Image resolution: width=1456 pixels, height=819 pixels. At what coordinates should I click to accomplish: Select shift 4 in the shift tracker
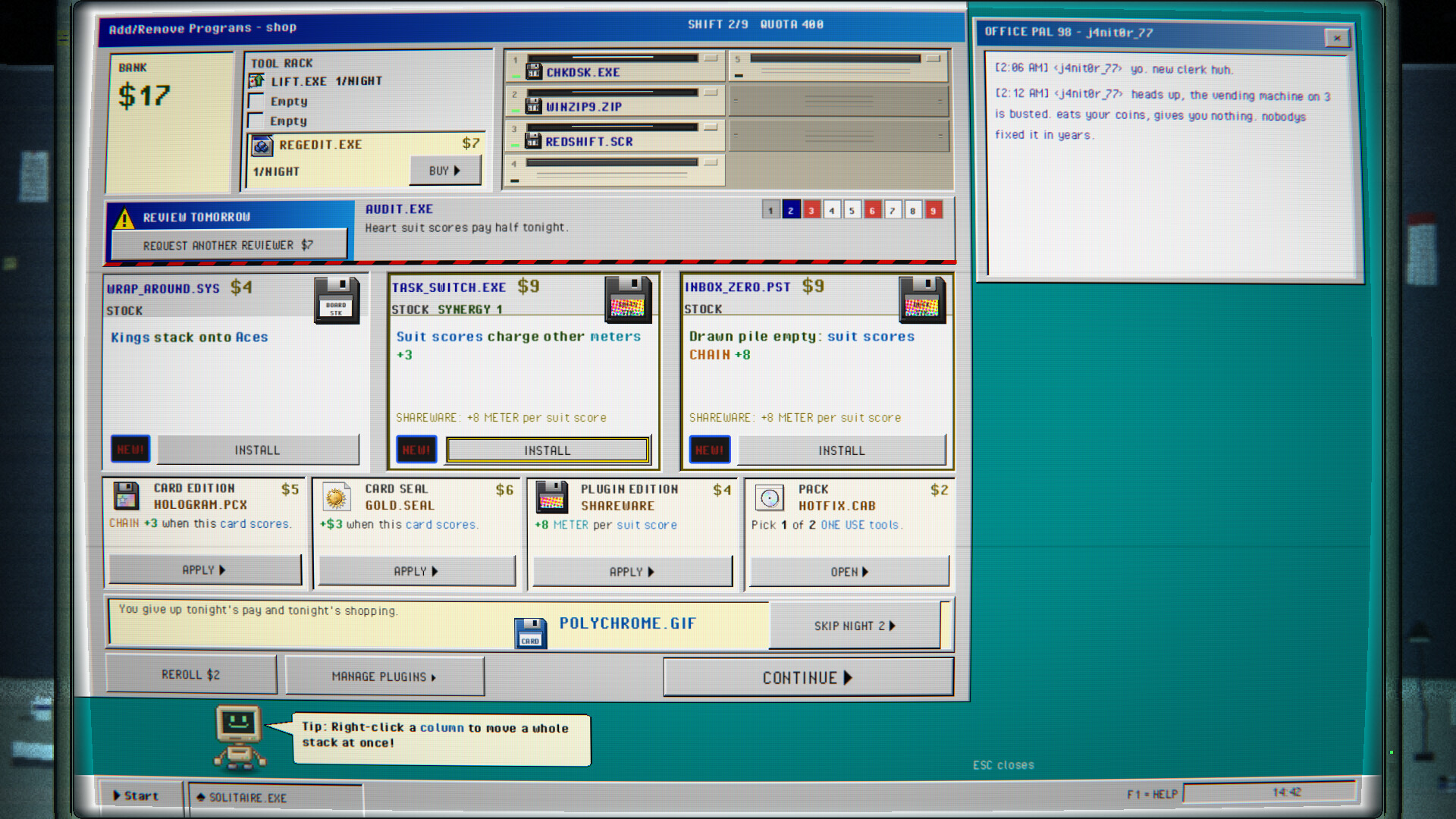click(x=832, y=210)
